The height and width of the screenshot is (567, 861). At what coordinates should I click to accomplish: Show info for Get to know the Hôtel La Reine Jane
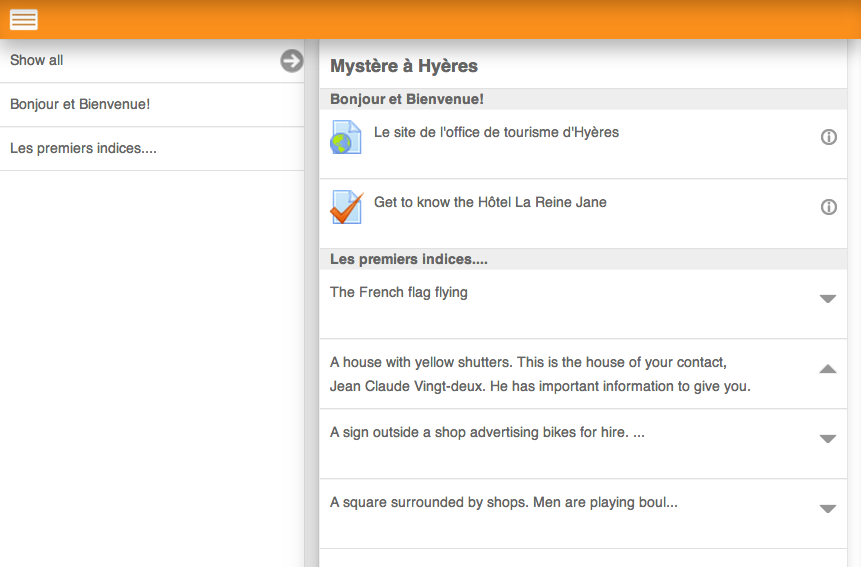coord(829,207)
